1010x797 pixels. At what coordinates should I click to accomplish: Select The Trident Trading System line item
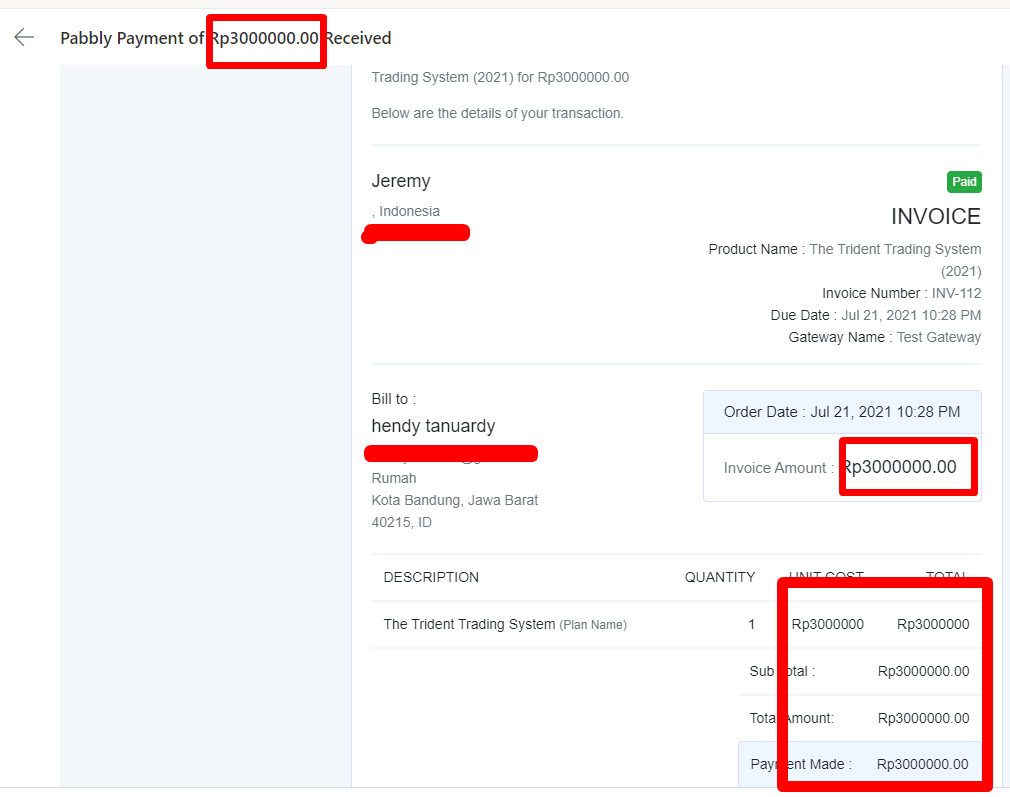tap(469, 624)
